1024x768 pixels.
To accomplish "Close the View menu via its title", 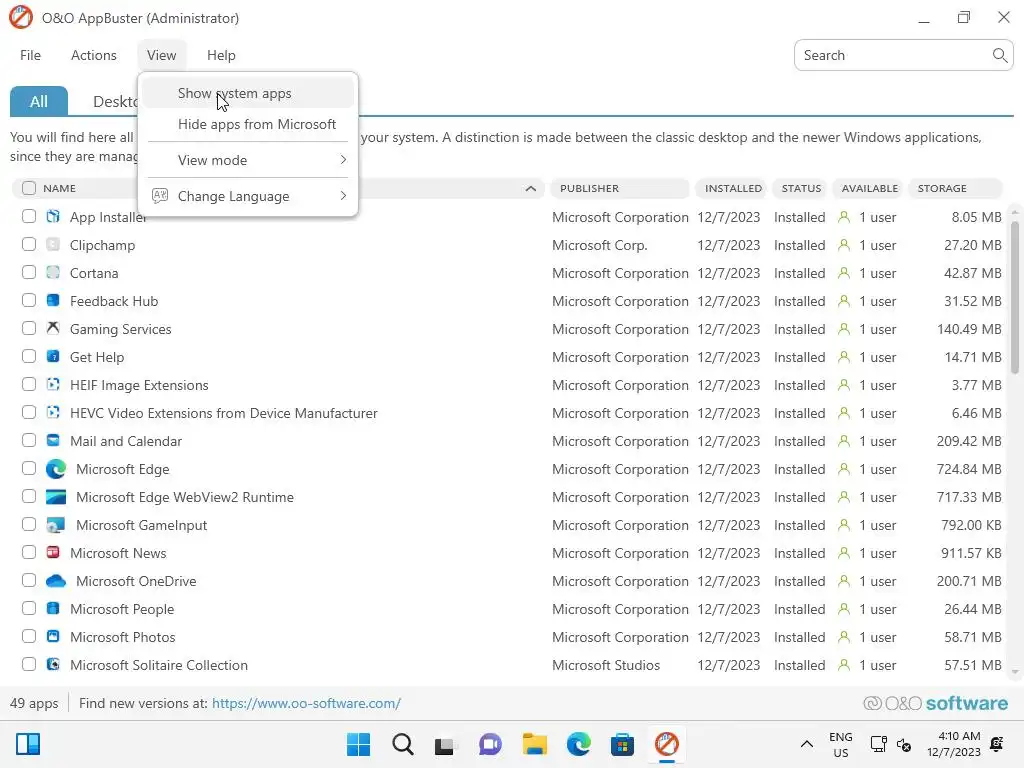I will pos(161,56).
